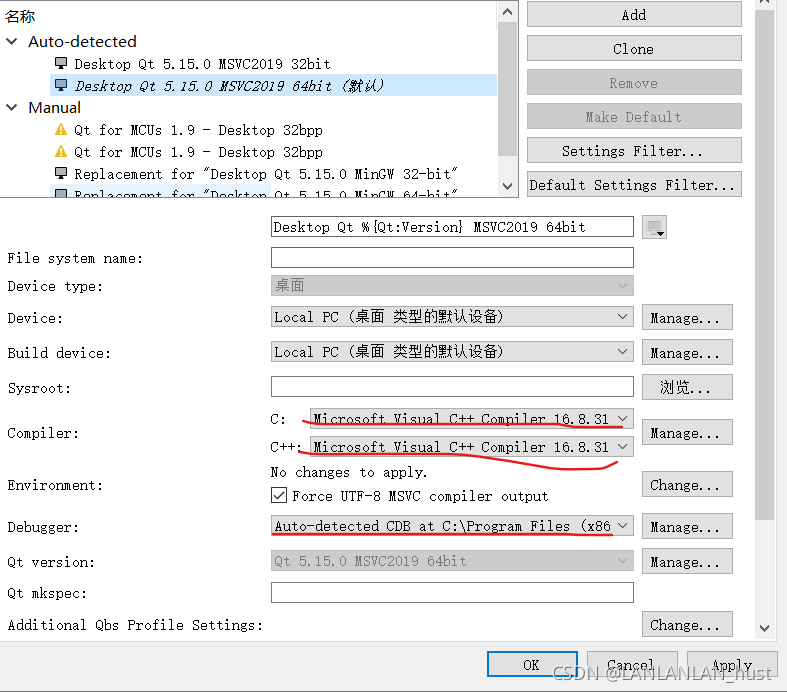Click Change button for Environment

pyautogui.click(x=687, y=485)
